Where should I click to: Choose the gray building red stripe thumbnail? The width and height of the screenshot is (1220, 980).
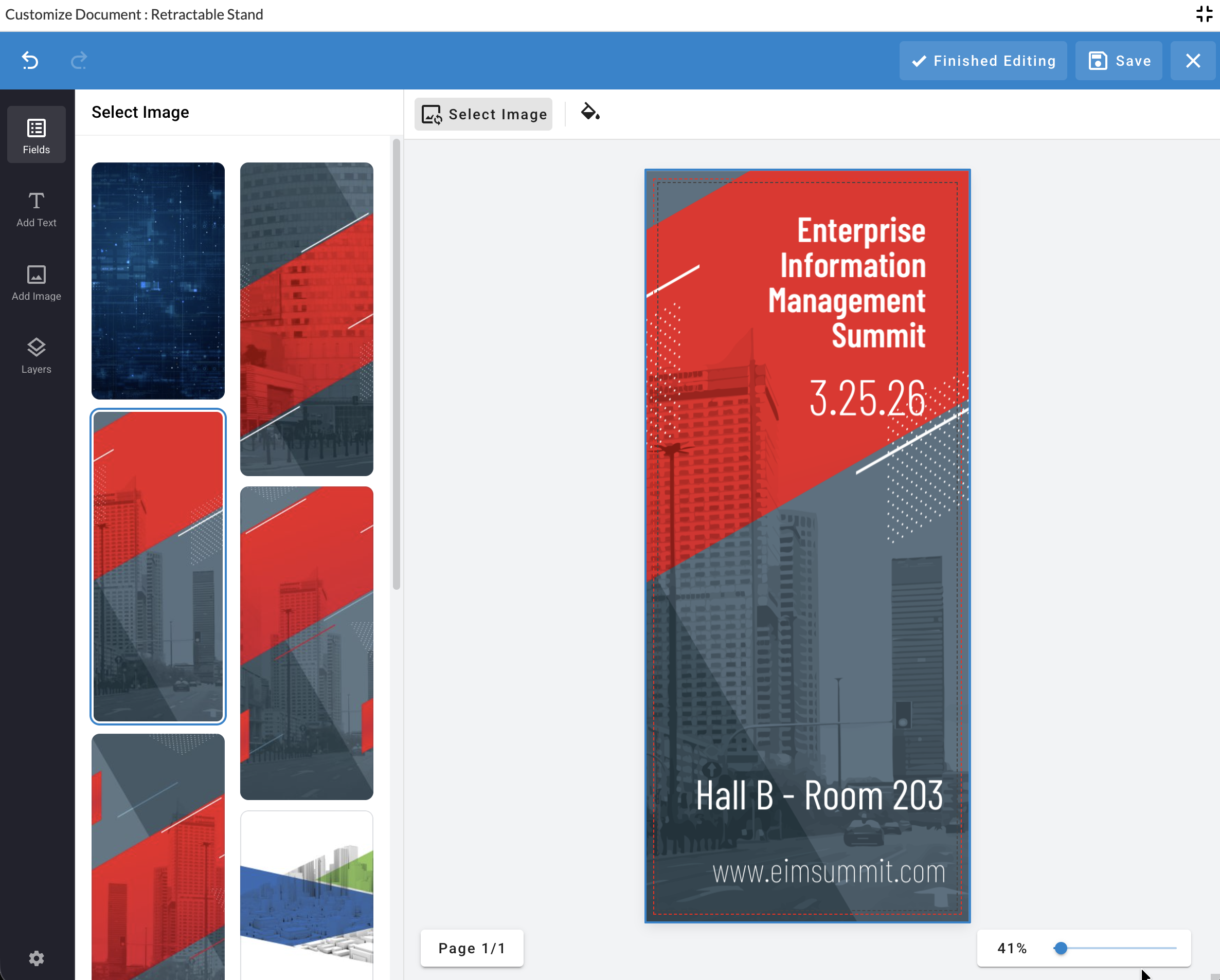(307, 319)
